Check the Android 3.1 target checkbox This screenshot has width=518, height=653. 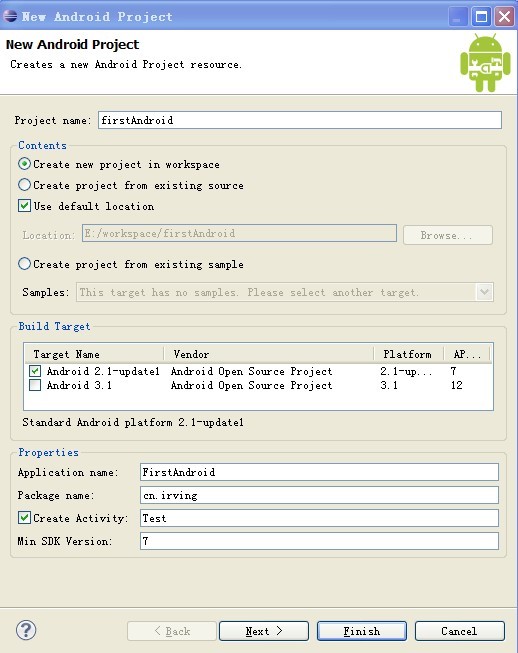35,385
